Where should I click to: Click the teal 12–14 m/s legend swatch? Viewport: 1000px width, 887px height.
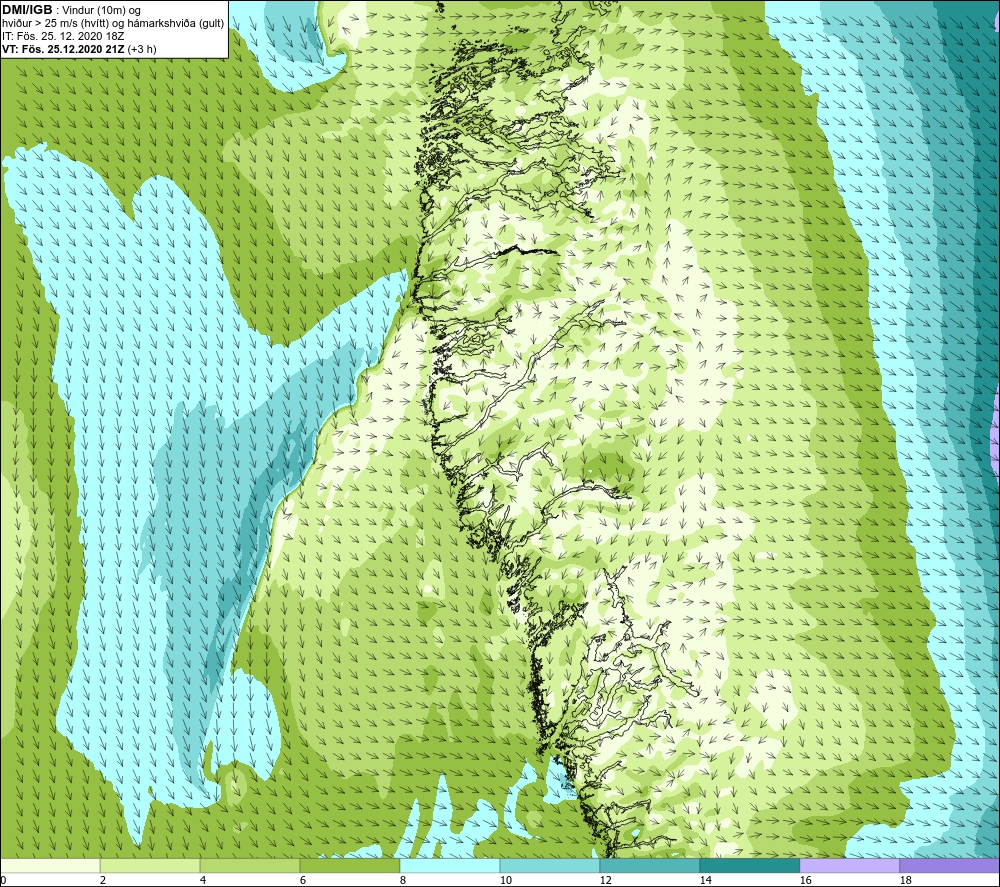point(650,865)
